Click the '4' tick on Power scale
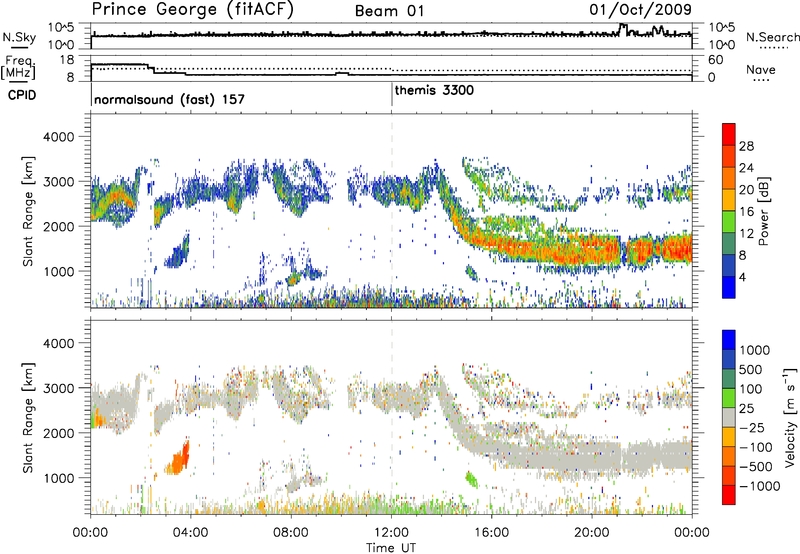 click(x=742, y=277)
